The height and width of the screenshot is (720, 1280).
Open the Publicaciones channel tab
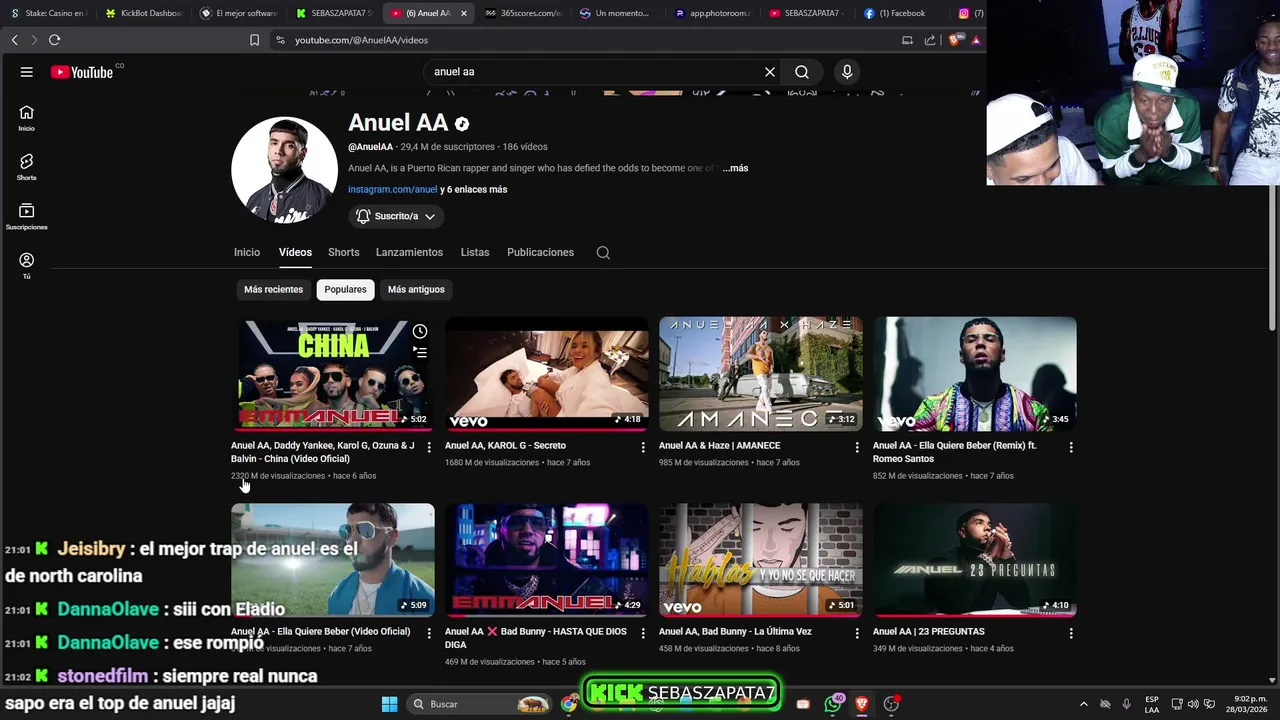[540, 253]
